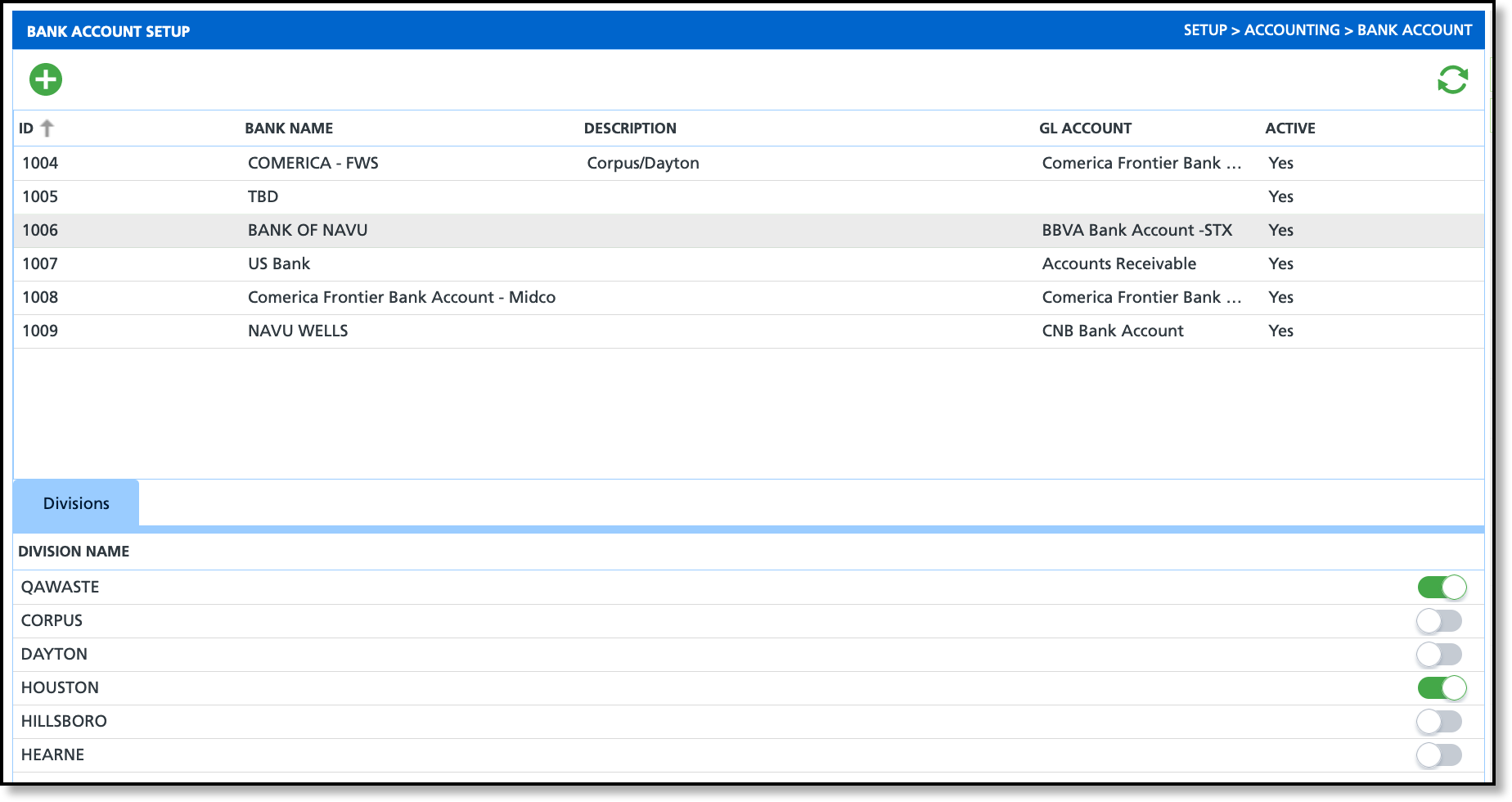The height and width of the screenshot is (802, 1512).
Task: Open the Divisions tab
Action: [76, 503]
